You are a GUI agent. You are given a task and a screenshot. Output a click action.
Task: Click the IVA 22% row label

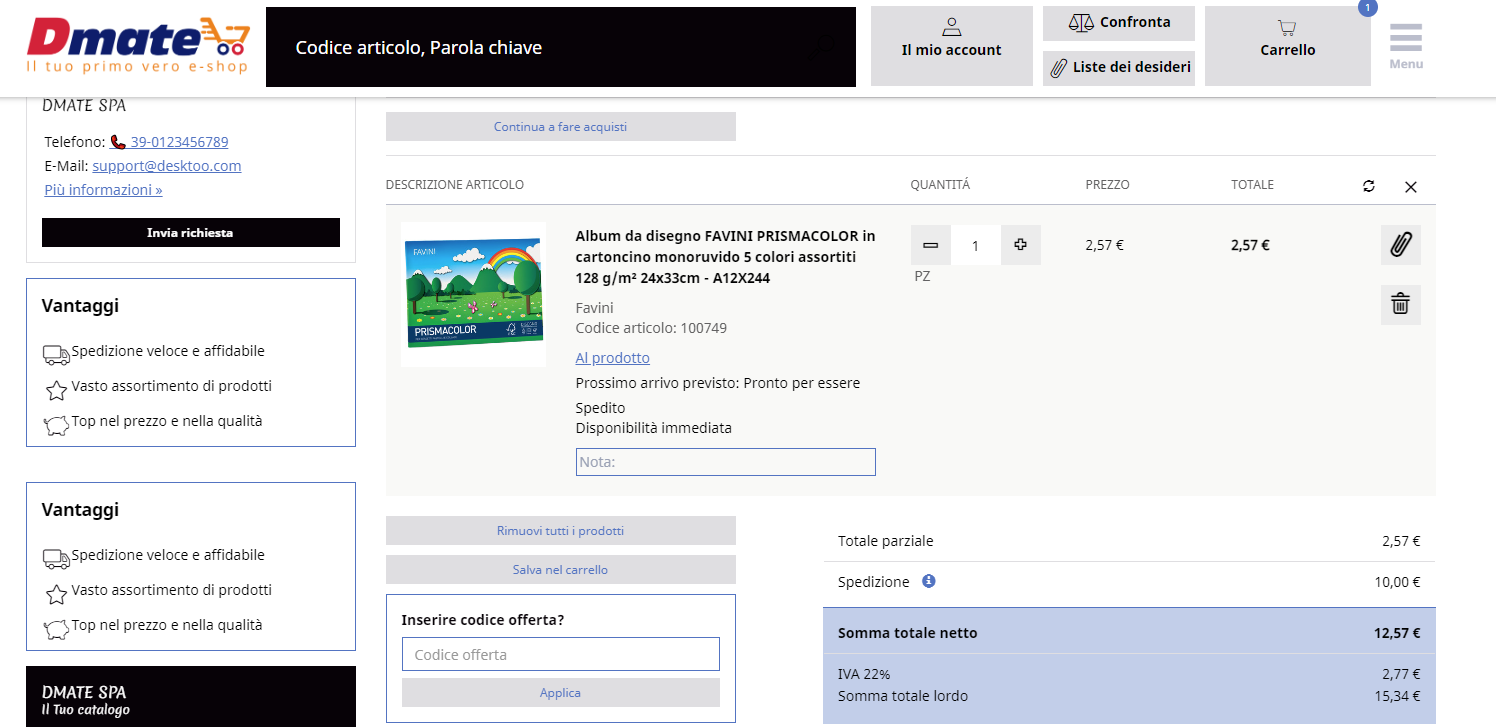pyautogui.click(x=864, y=674)
